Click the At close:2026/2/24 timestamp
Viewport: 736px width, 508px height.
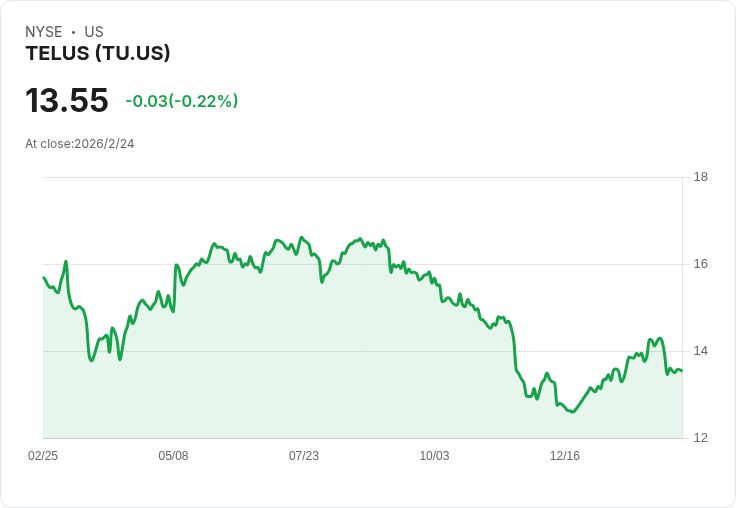(x=80, y=144)
